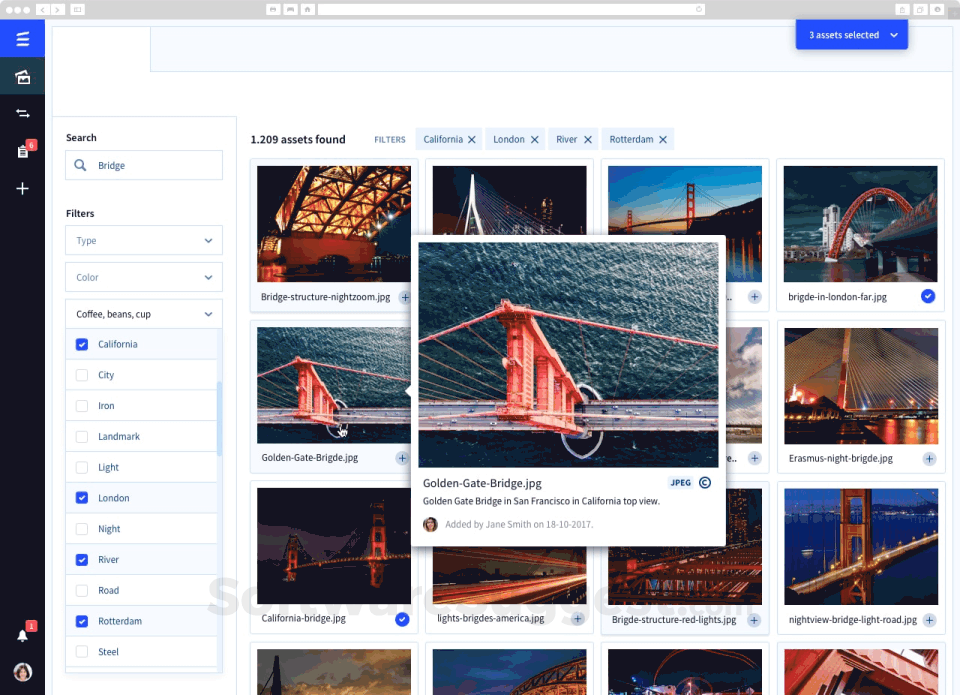
Task: Open the Bridge-structure-nightzoom.jpg thumbnail
Action: 333,224
